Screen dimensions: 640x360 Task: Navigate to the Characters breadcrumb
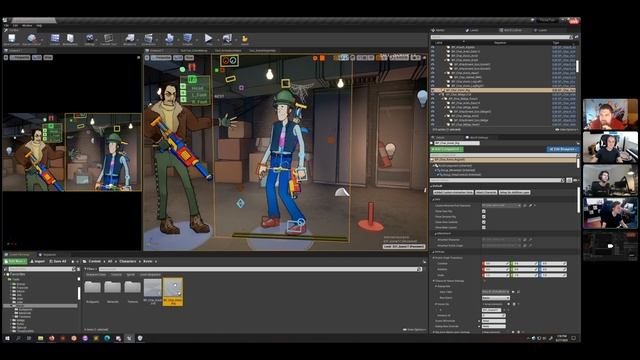(127, 261)
